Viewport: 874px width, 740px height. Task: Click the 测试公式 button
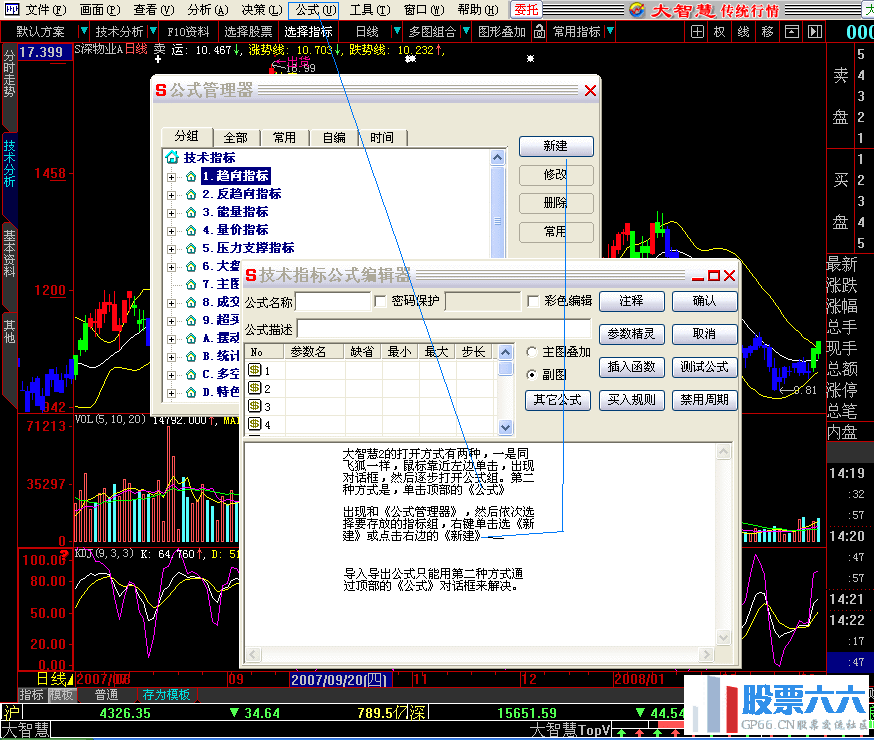point(706,369)
